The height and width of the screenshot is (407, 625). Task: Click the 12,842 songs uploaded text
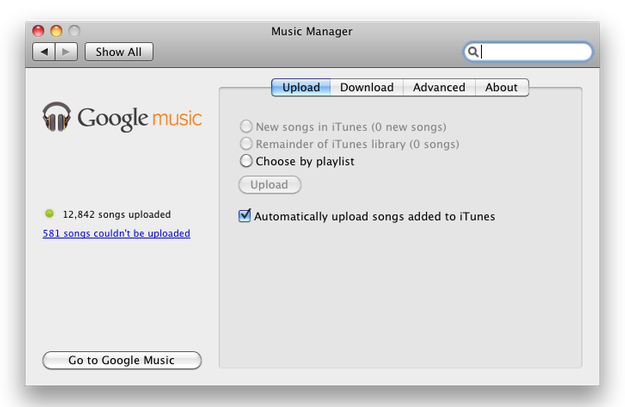pyautogui.click(x=117, y=214)
